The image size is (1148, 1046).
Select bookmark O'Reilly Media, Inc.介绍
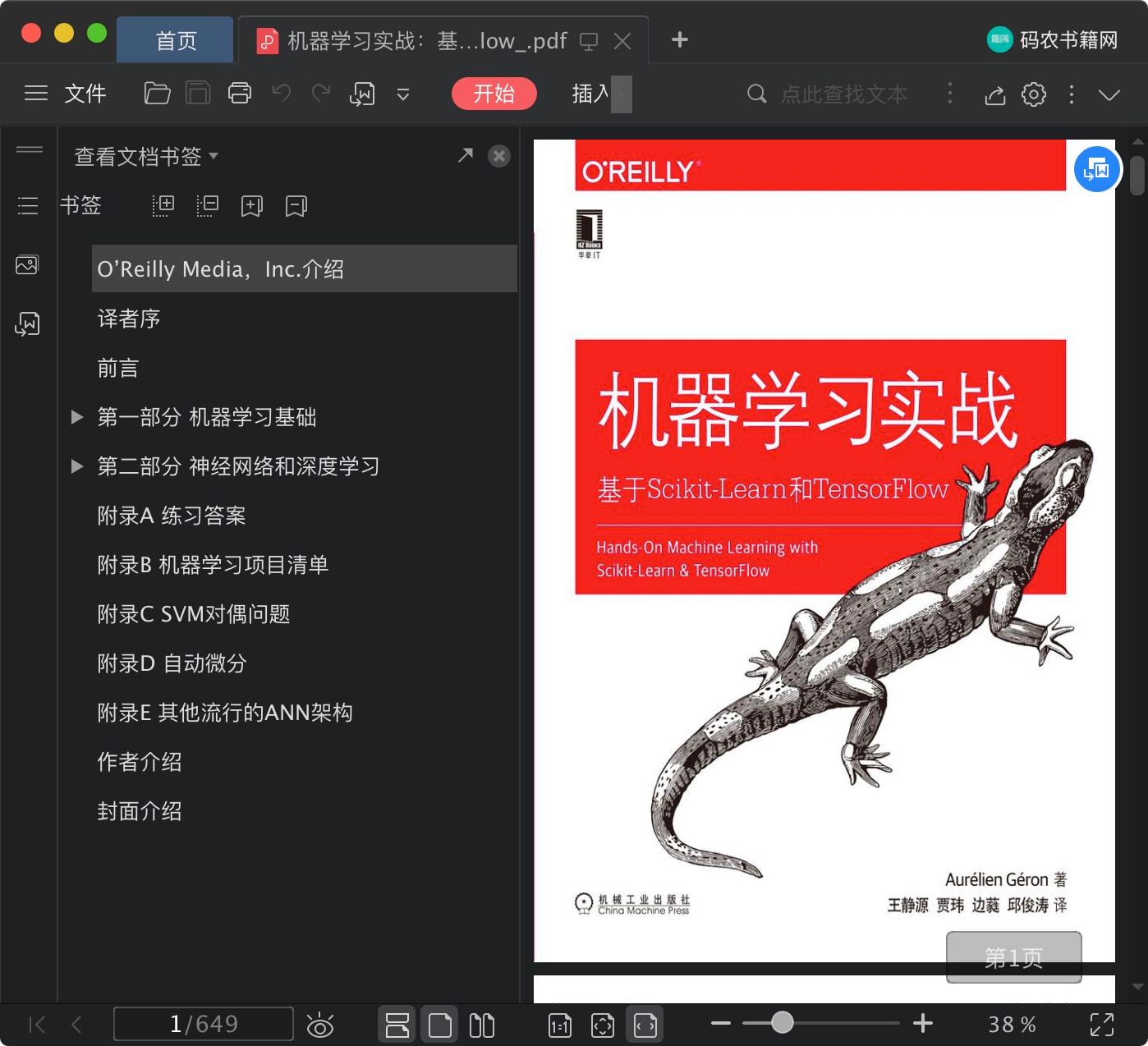pyautogui.click(x=305, y=268)
